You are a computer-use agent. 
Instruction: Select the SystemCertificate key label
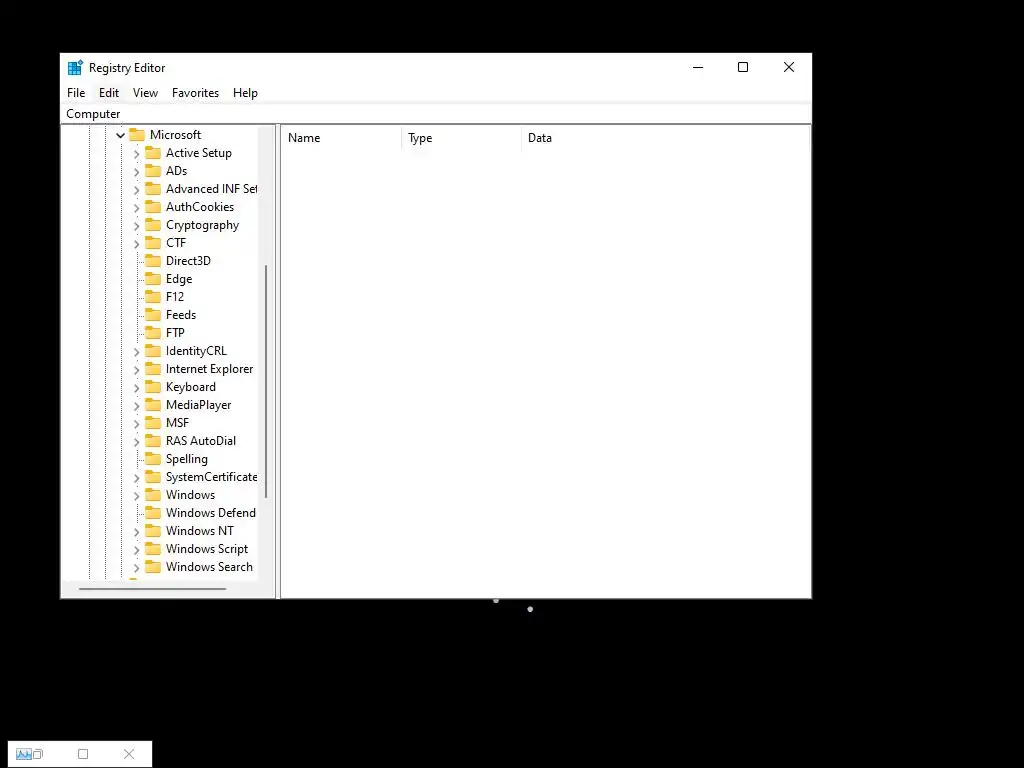[212, 477]
